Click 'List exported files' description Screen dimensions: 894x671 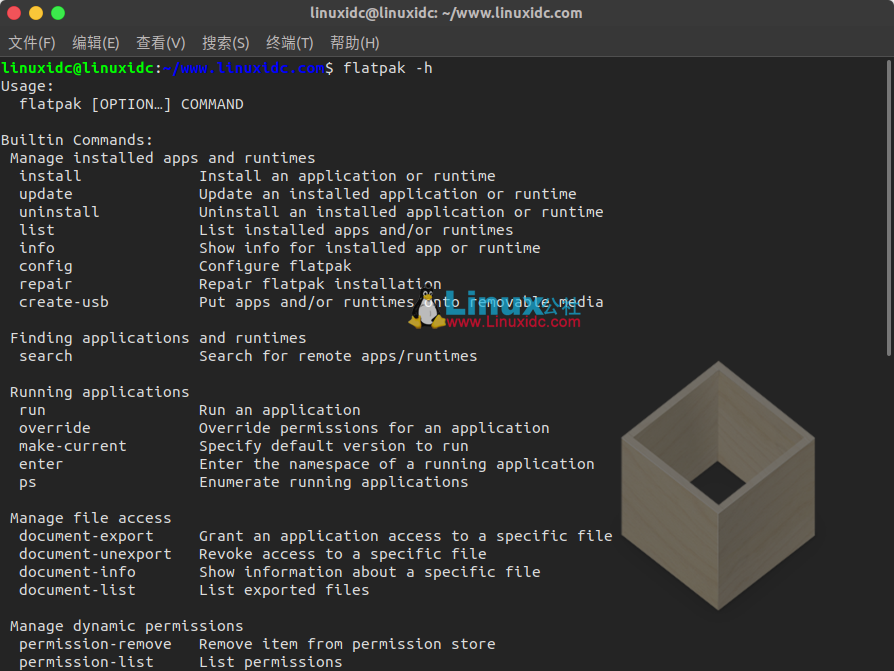[x=284, y=590]
